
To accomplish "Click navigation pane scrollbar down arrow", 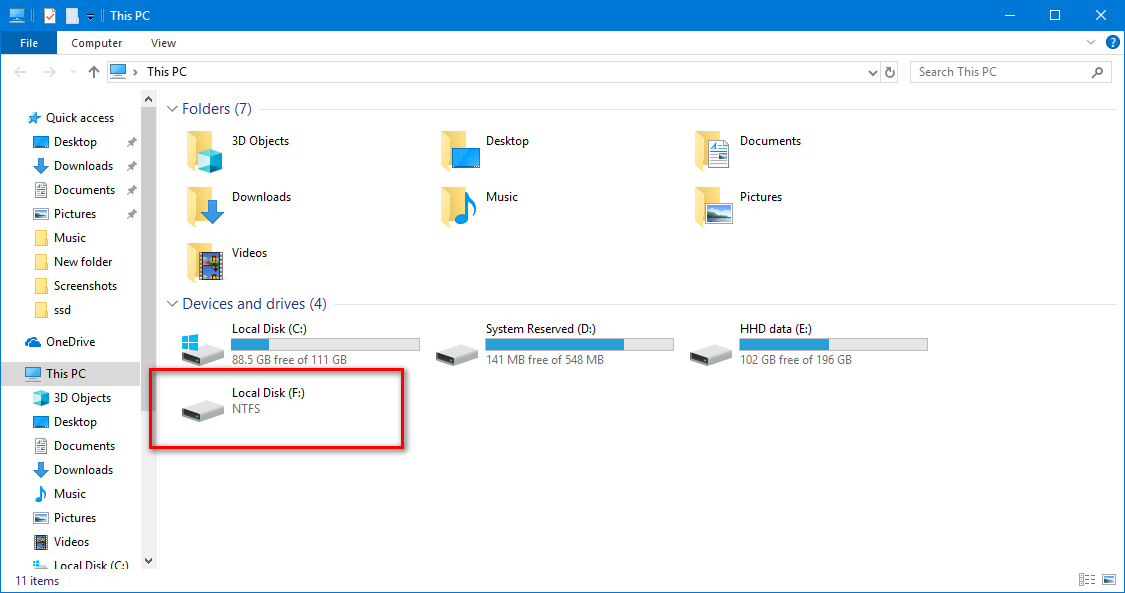I will coord(149,561).
